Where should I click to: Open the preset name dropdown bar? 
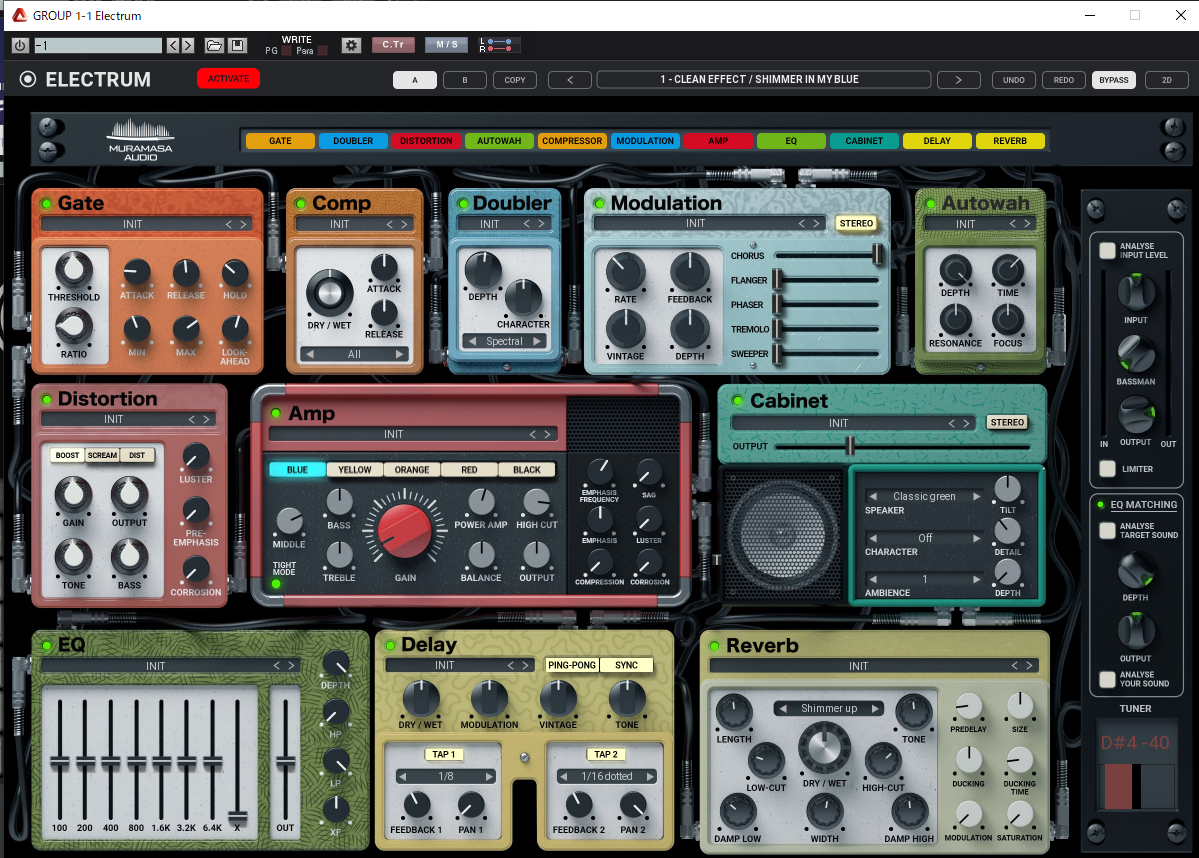(764, 80)
